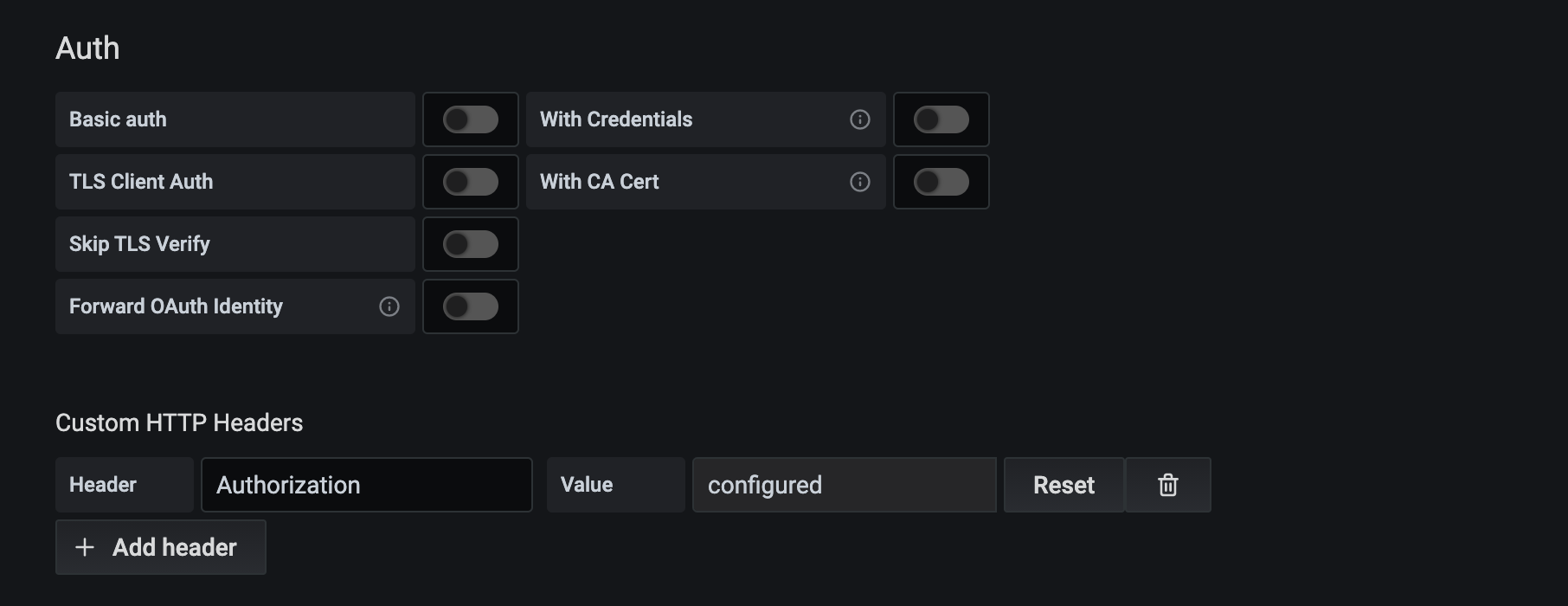Enable TLS Client Auth

point(470,182)
